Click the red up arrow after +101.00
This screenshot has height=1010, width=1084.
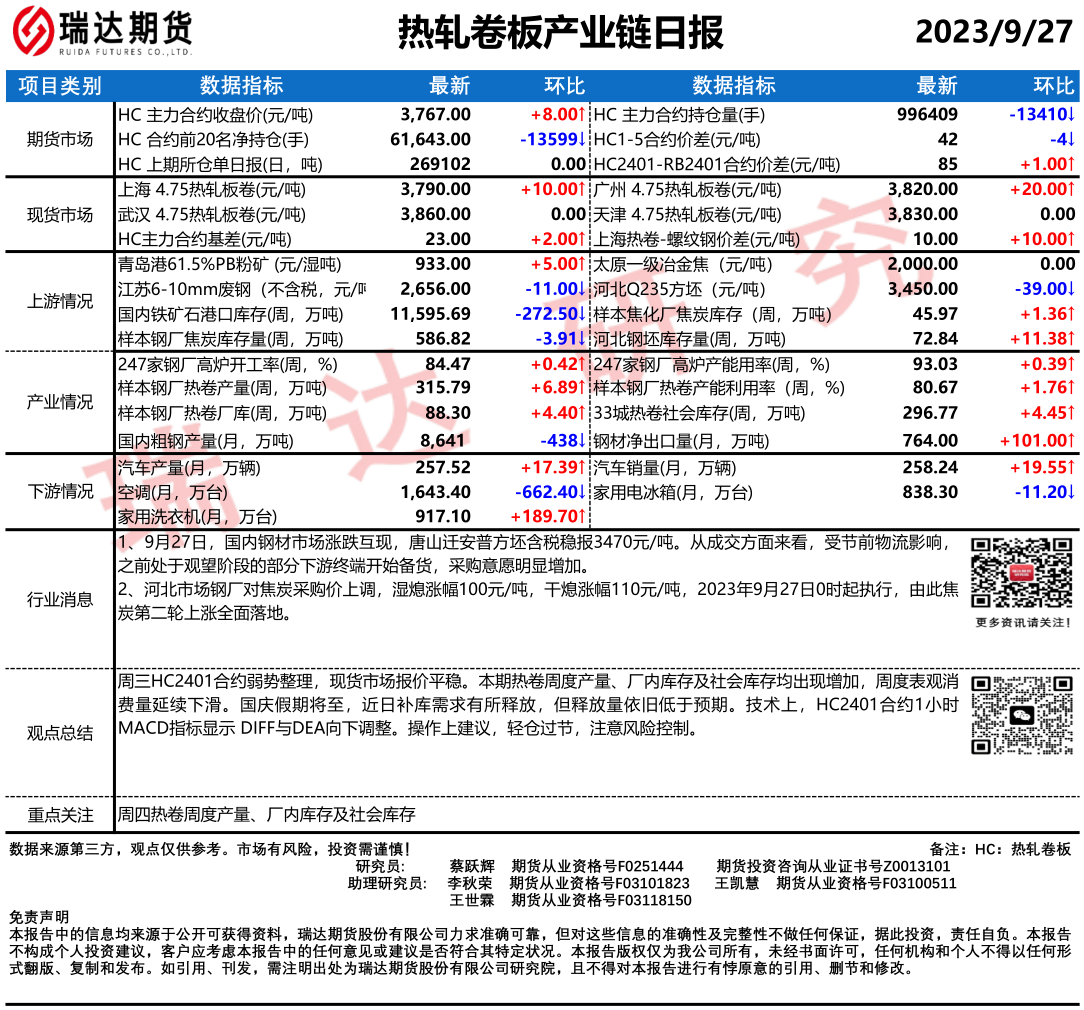coord(1070,441)
